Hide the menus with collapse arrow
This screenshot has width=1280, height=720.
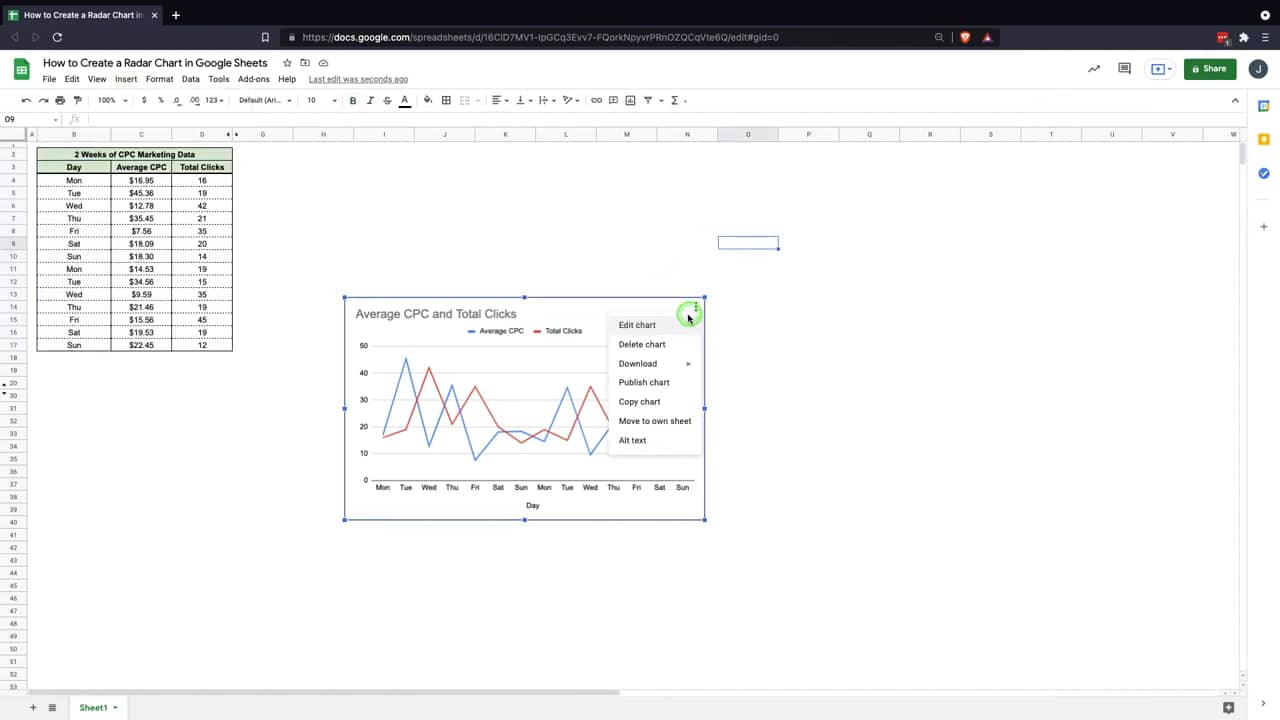click(1235, 100)
